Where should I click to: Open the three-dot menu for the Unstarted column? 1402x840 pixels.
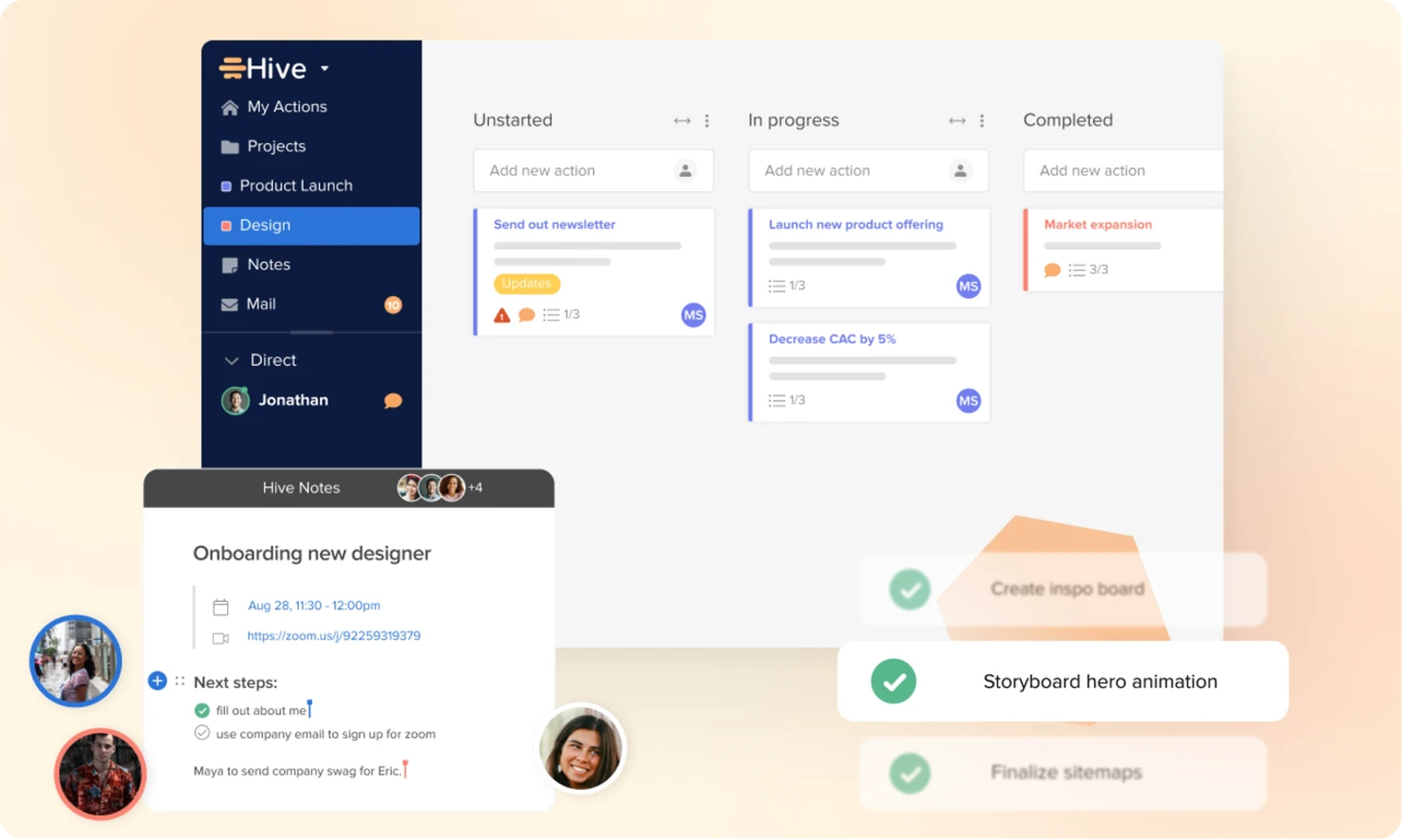(707, 120)
